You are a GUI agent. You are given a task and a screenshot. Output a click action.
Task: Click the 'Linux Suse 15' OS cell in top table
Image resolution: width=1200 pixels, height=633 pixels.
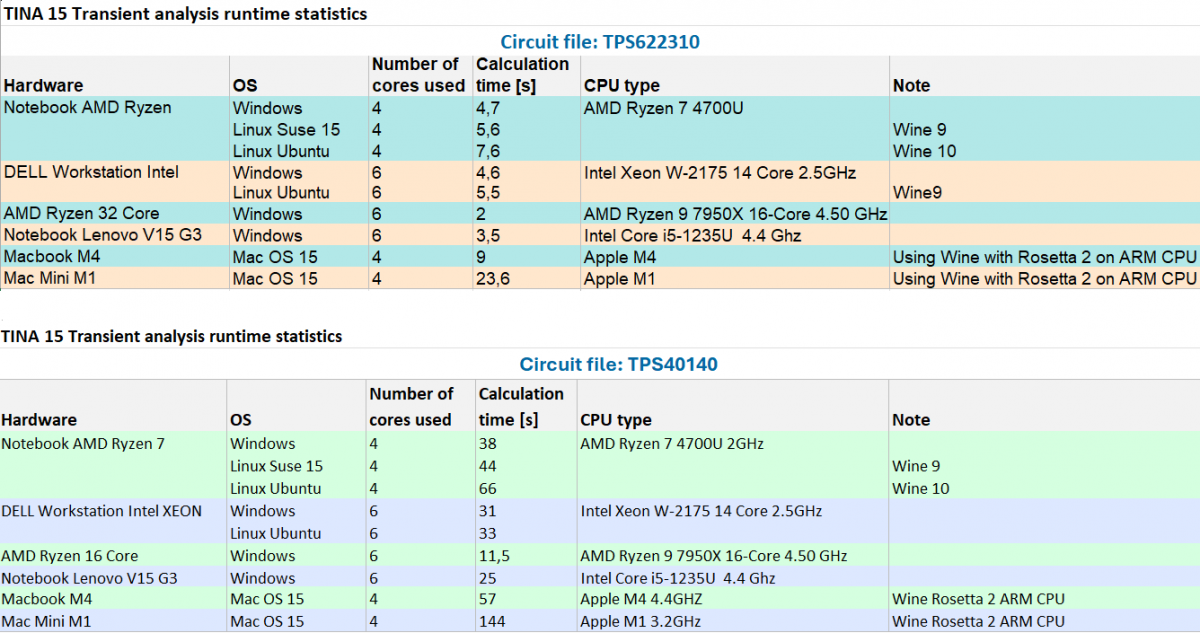tap(286, 130)
